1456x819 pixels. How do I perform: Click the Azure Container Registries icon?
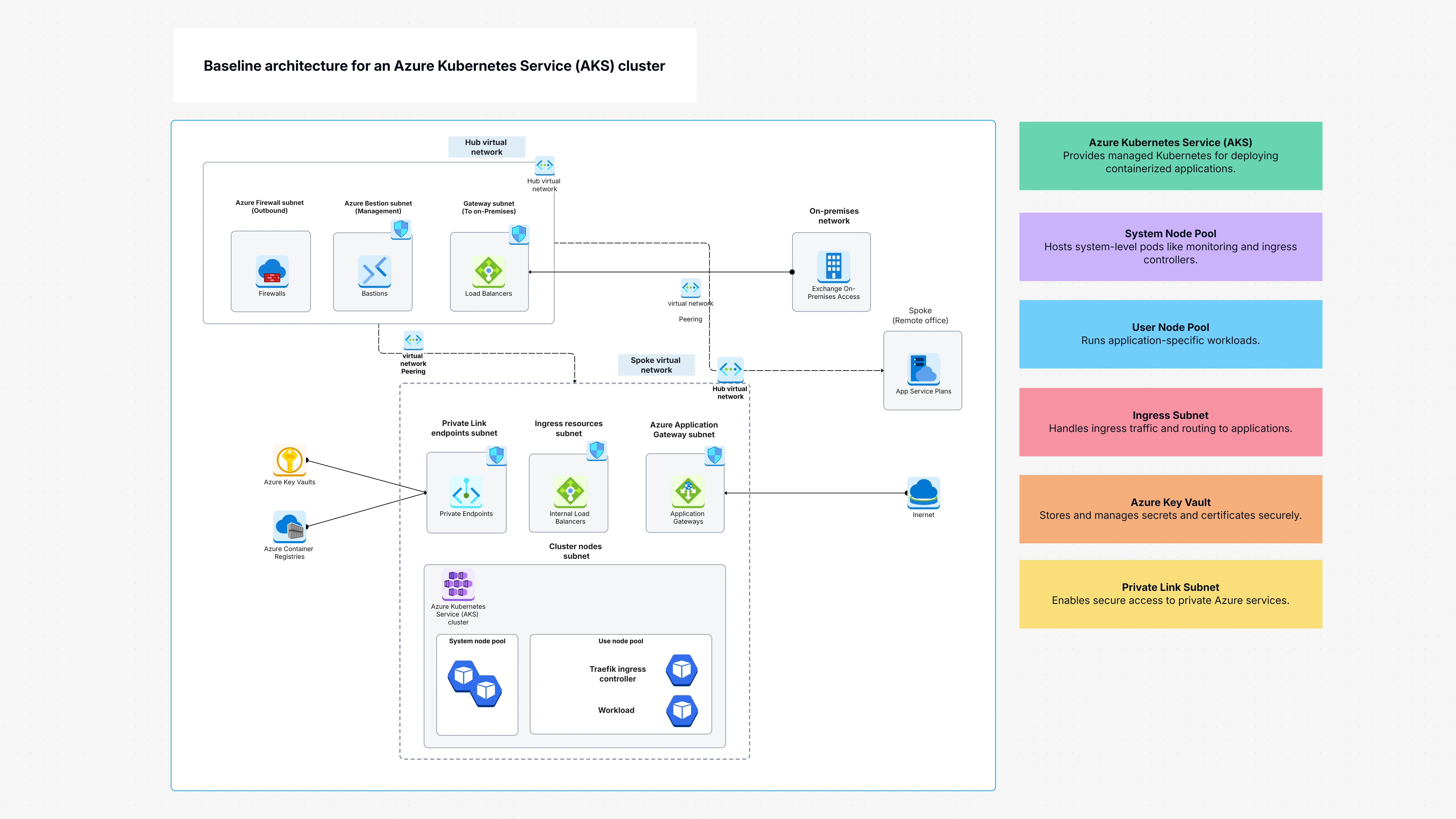coord(289,527)
